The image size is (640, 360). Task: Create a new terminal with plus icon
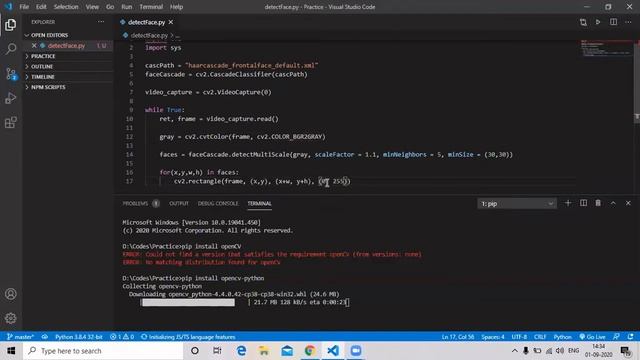[x=568, y=203]
